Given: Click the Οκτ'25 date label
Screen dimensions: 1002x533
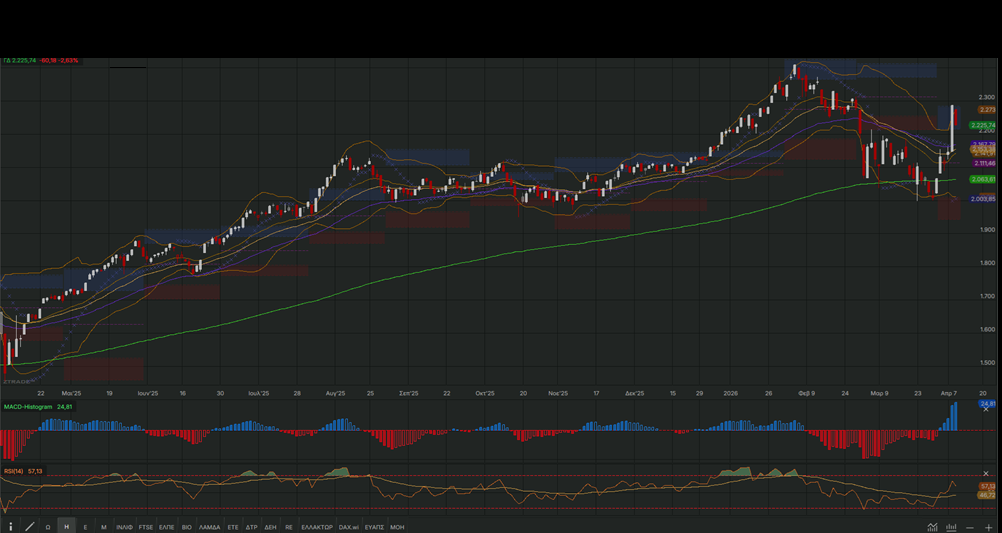Looking at the screenshot, I should pyautogui.click(x=485, y=394).
